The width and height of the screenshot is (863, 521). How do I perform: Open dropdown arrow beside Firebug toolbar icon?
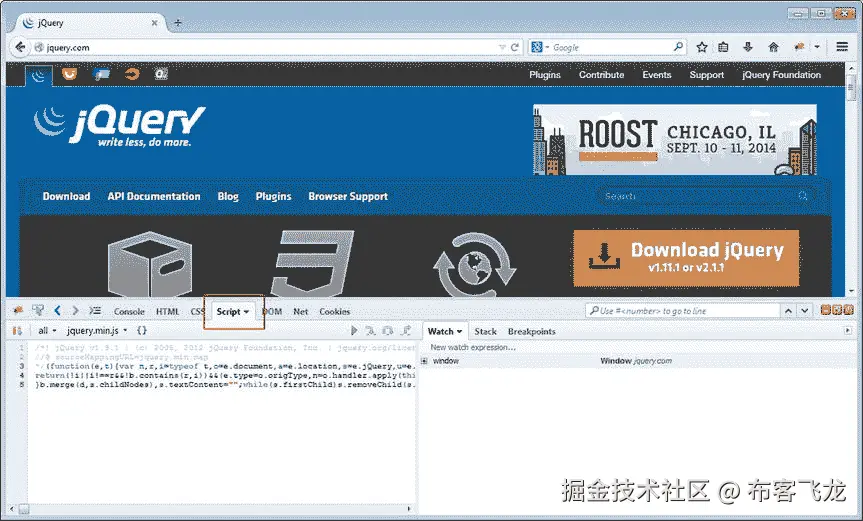click(817, 47)
